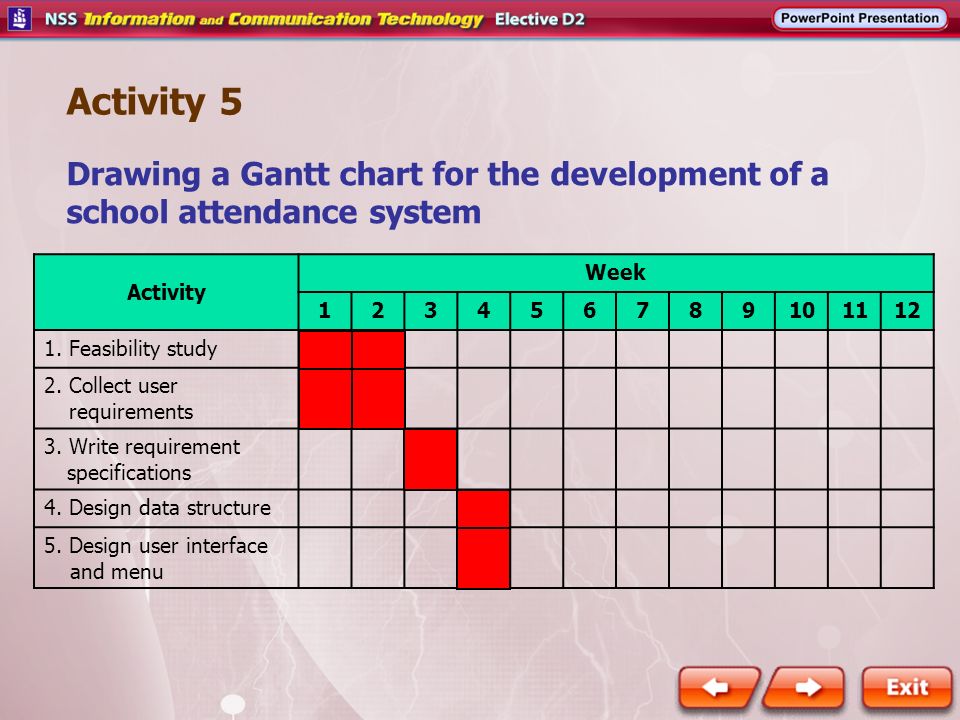Select week 10 column header
The image size is (960, 720).
(801, 311)
